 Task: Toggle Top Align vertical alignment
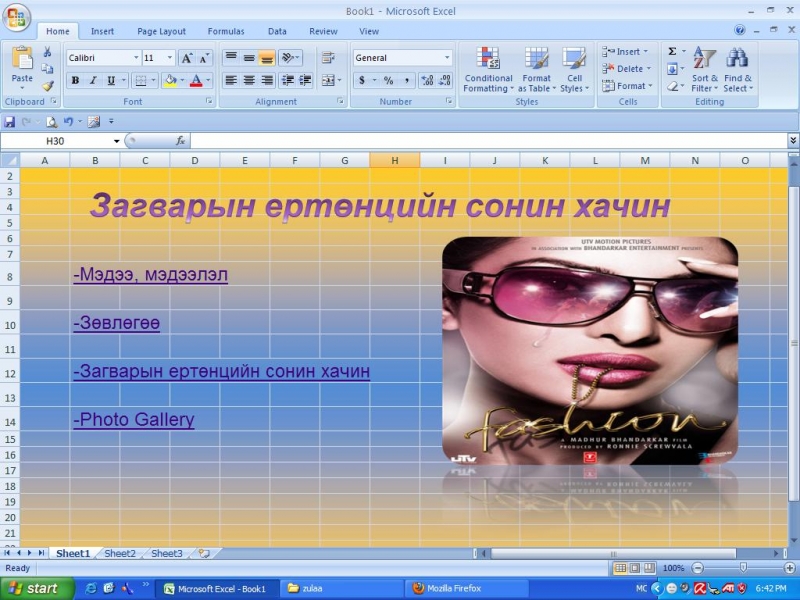231,58
